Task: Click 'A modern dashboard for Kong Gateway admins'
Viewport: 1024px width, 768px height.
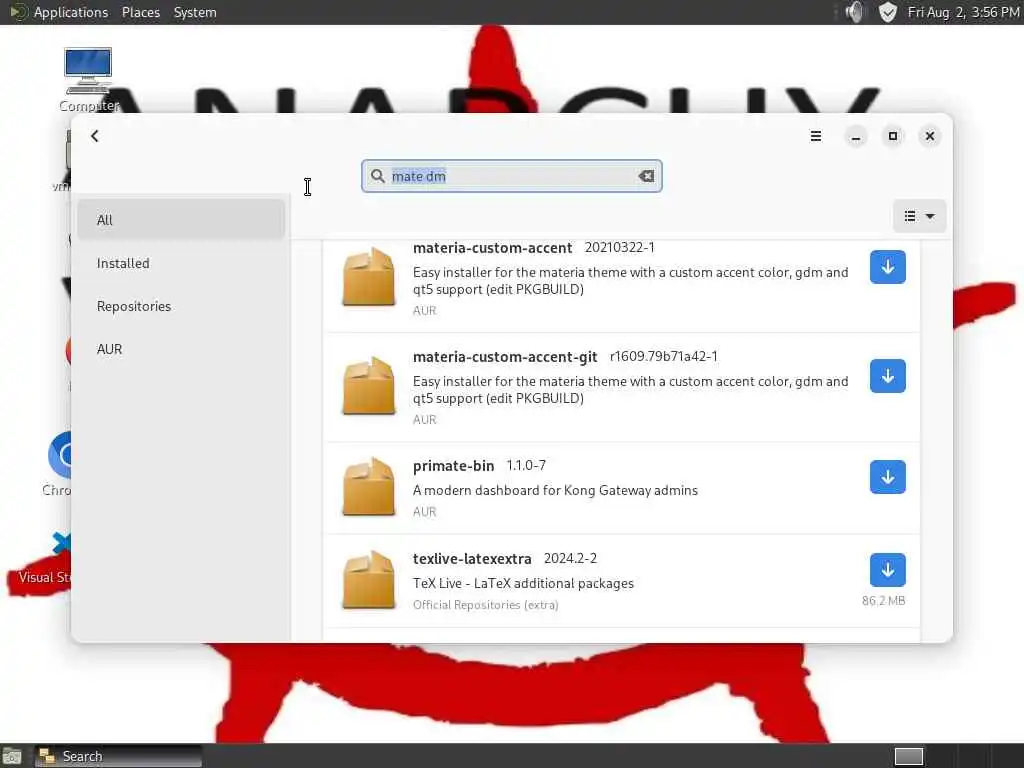Action: [555, 490]
